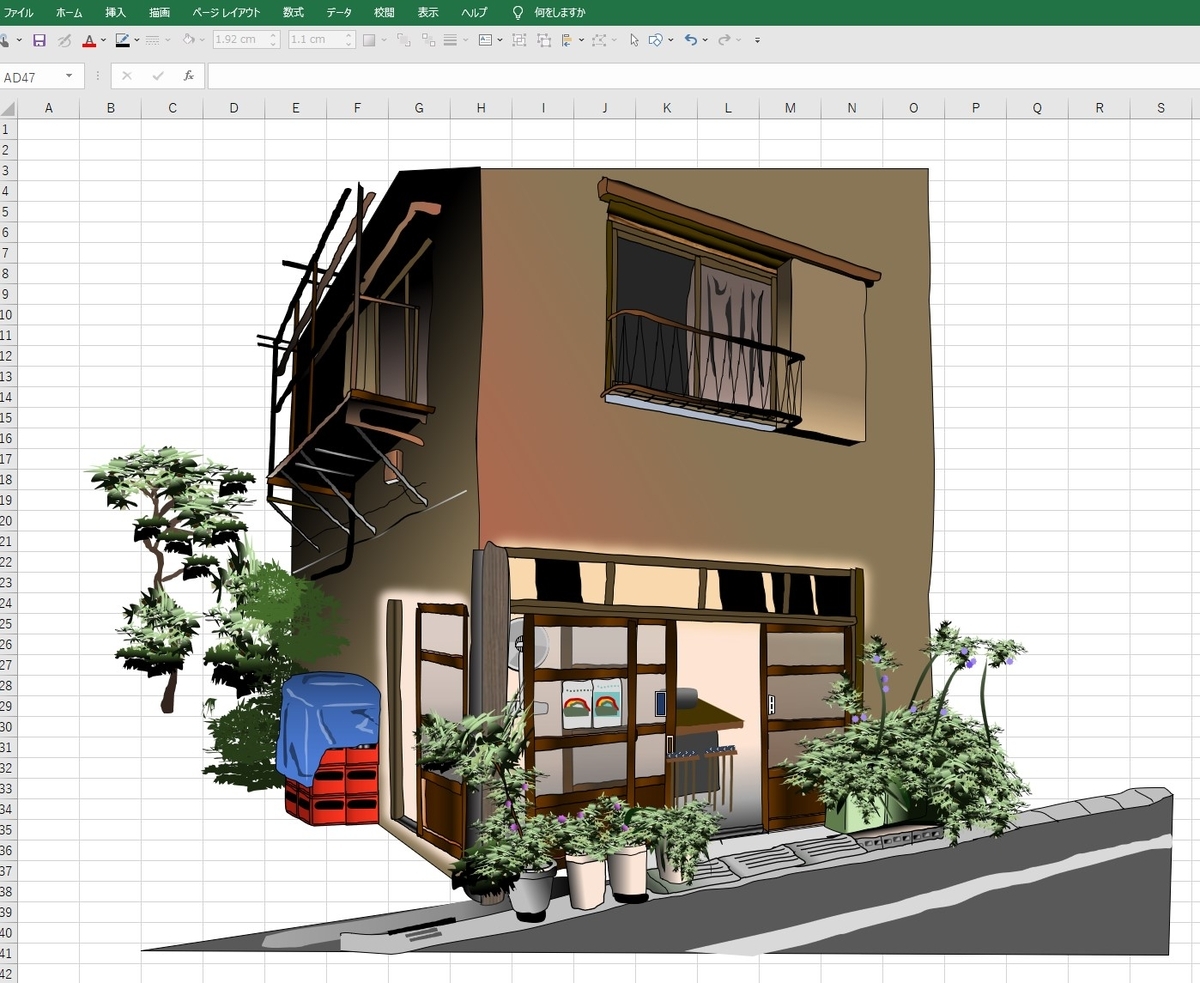1200x983 pixels.
Task: Click into the formula bar
Action: pyautogui.click(x=704, y=76)
